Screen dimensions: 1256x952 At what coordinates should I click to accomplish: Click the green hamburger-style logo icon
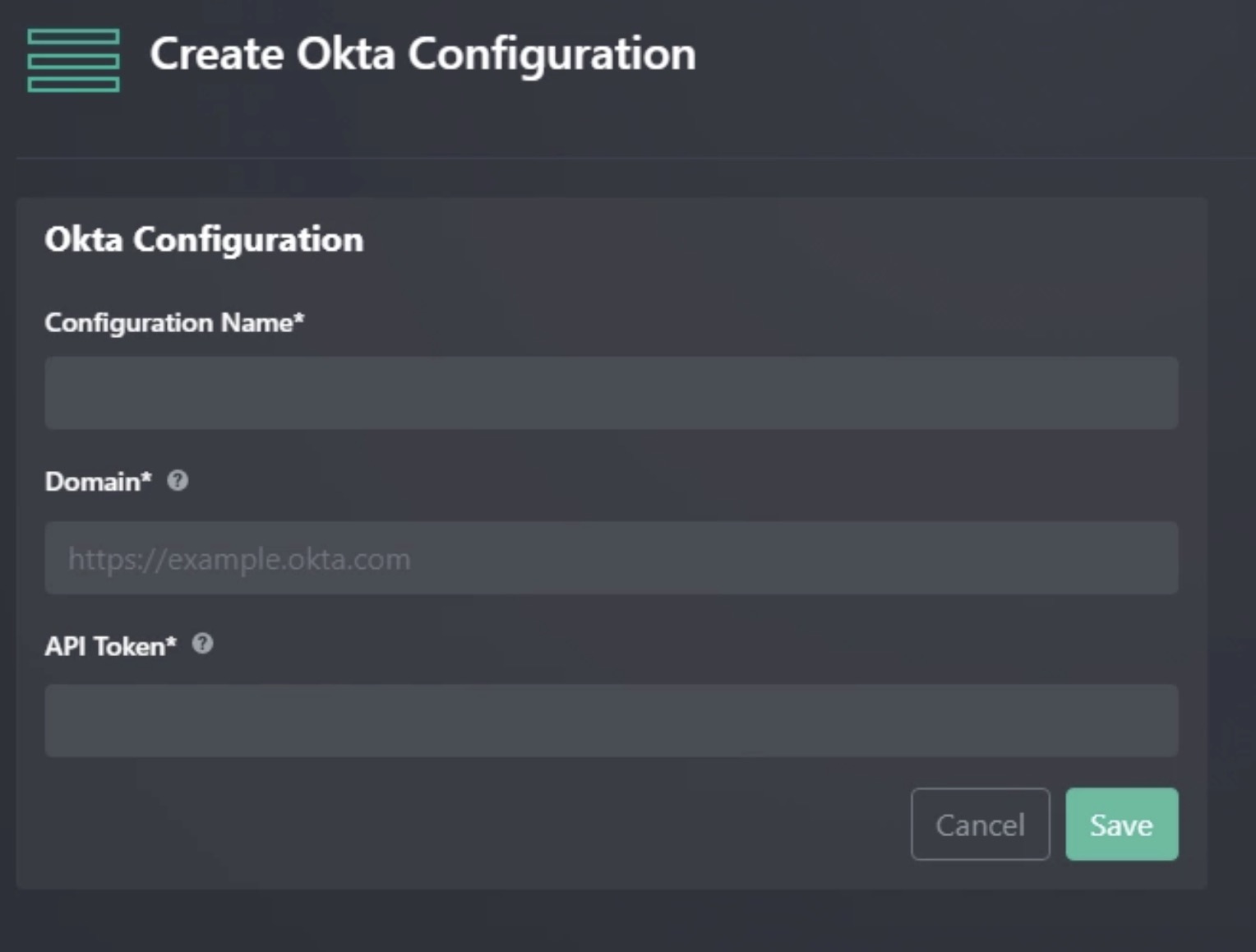tap(73, 59)
